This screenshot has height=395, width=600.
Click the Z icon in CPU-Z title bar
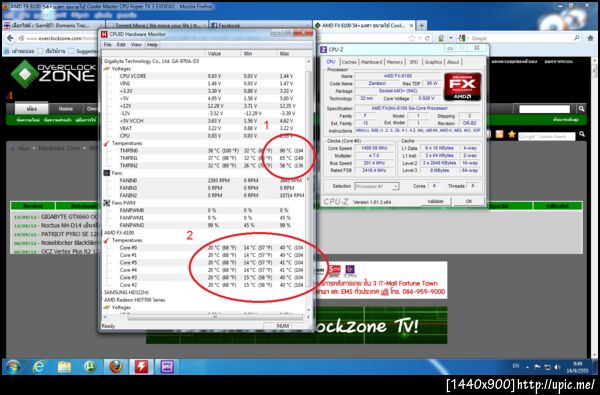[x=324, y=49]
